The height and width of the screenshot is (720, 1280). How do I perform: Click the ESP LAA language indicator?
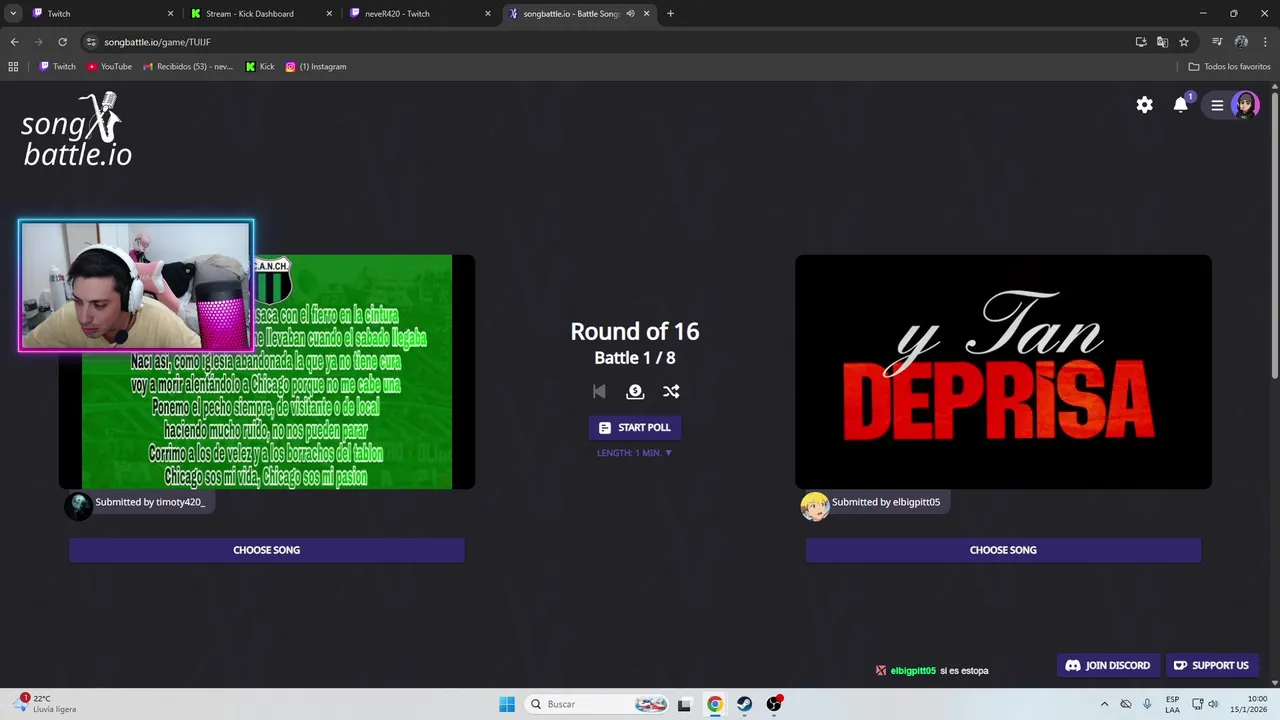(x=1172, y=704)
